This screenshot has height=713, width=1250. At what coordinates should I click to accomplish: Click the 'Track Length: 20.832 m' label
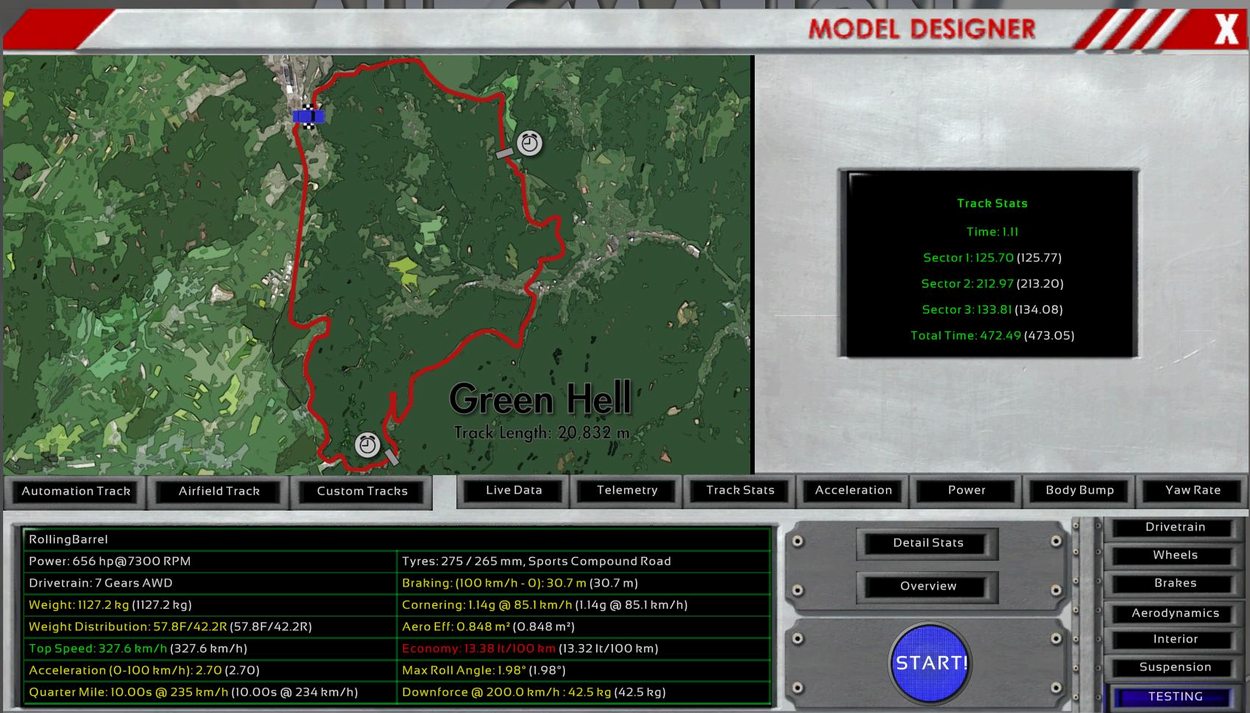pos(541,433)
